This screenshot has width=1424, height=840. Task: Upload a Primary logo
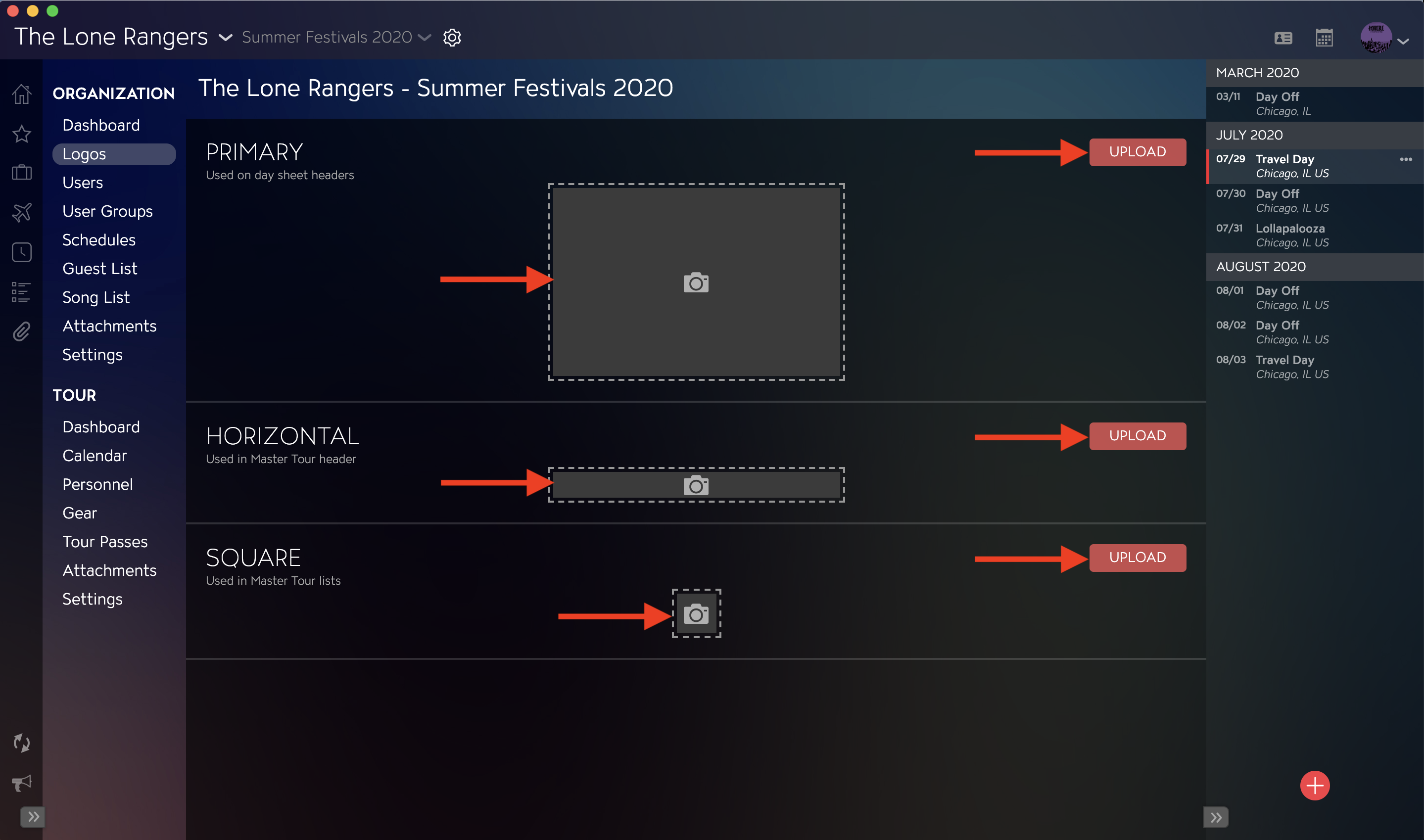pos(1137,152)
